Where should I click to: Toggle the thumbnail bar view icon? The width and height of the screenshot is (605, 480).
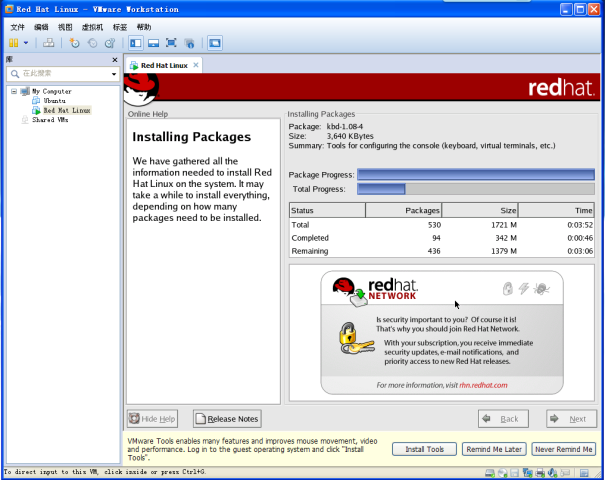click(154, 43)
